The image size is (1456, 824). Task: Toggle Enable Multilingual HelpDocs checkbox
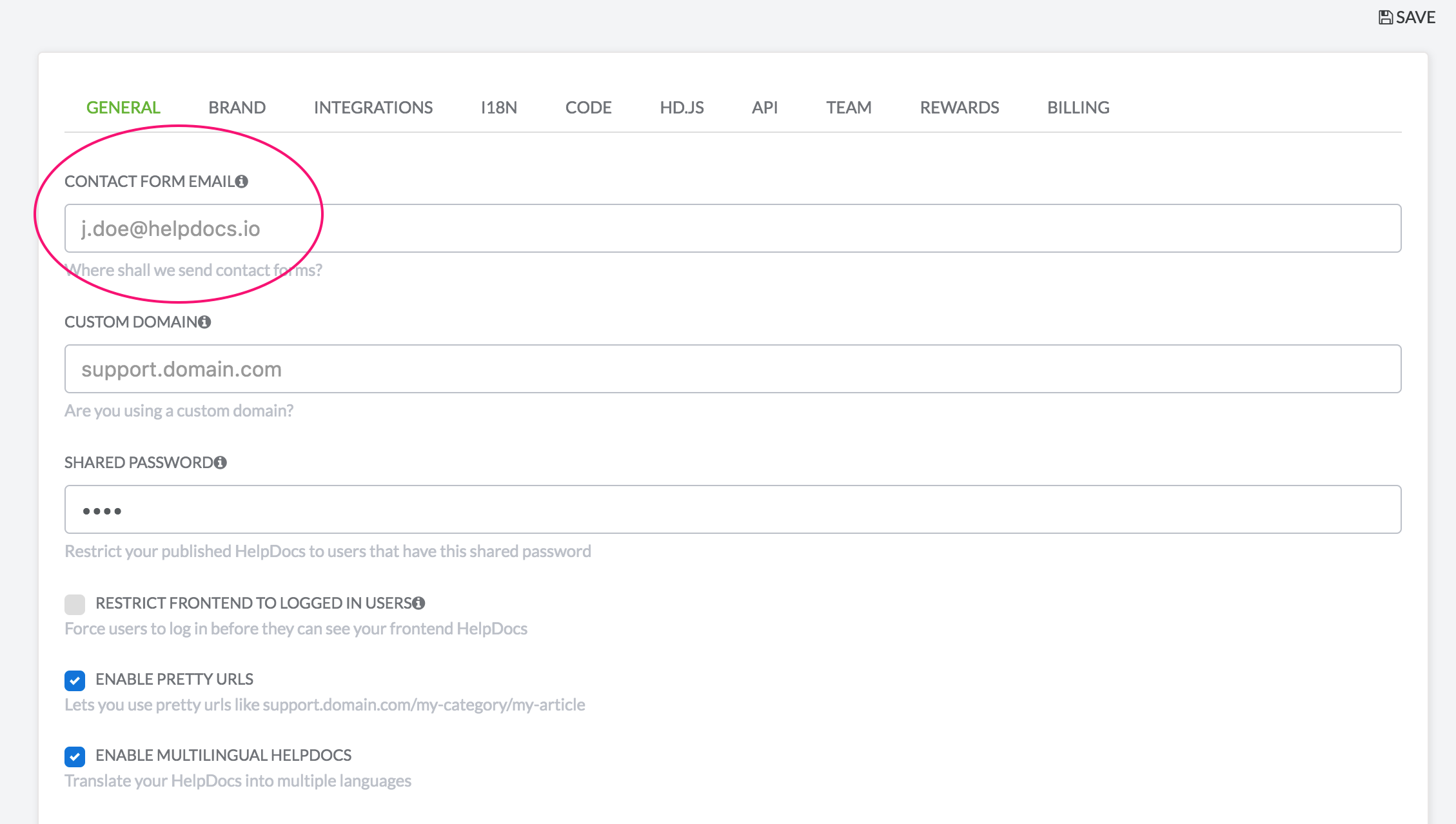(75, 756)
